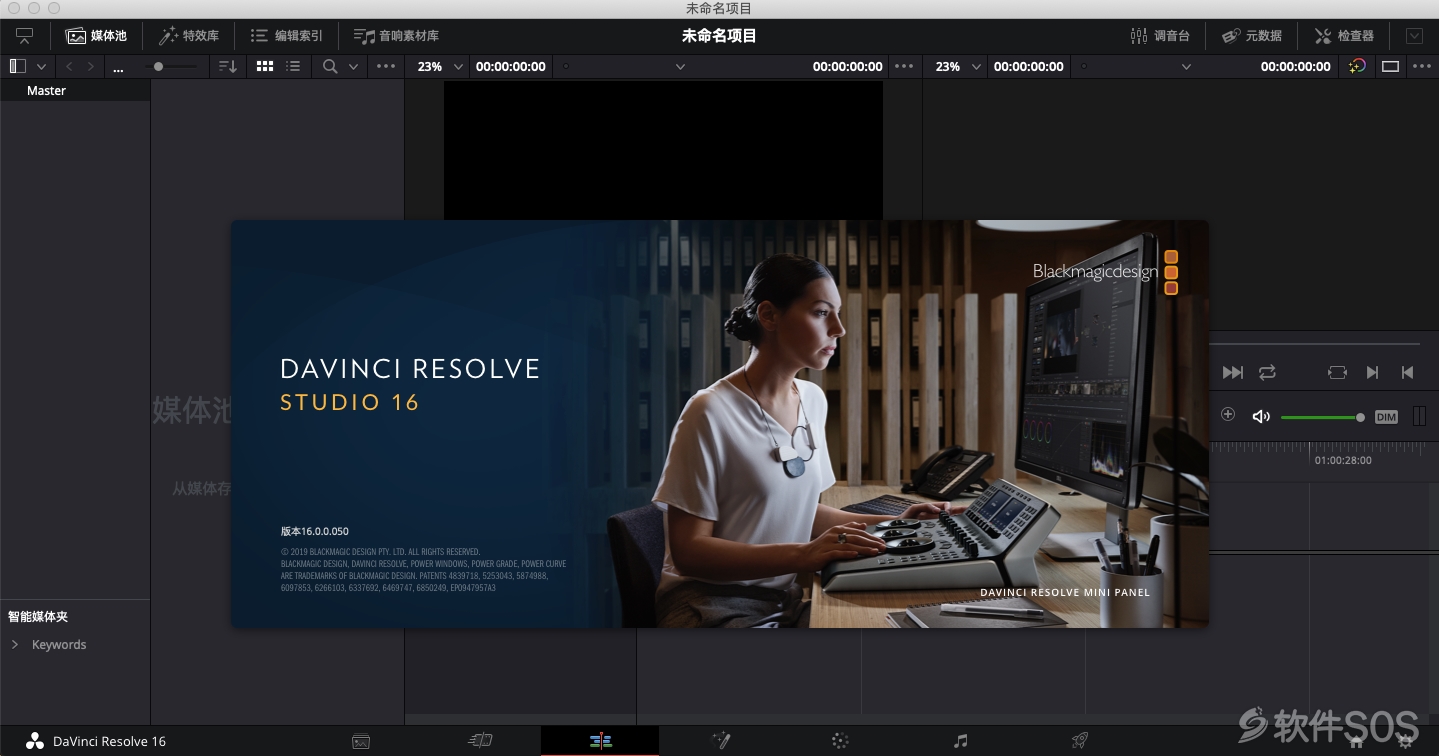Viewport: 1439px width, 756px height.
Task: Click the media pool search magnifier
Action: point(330,66)
